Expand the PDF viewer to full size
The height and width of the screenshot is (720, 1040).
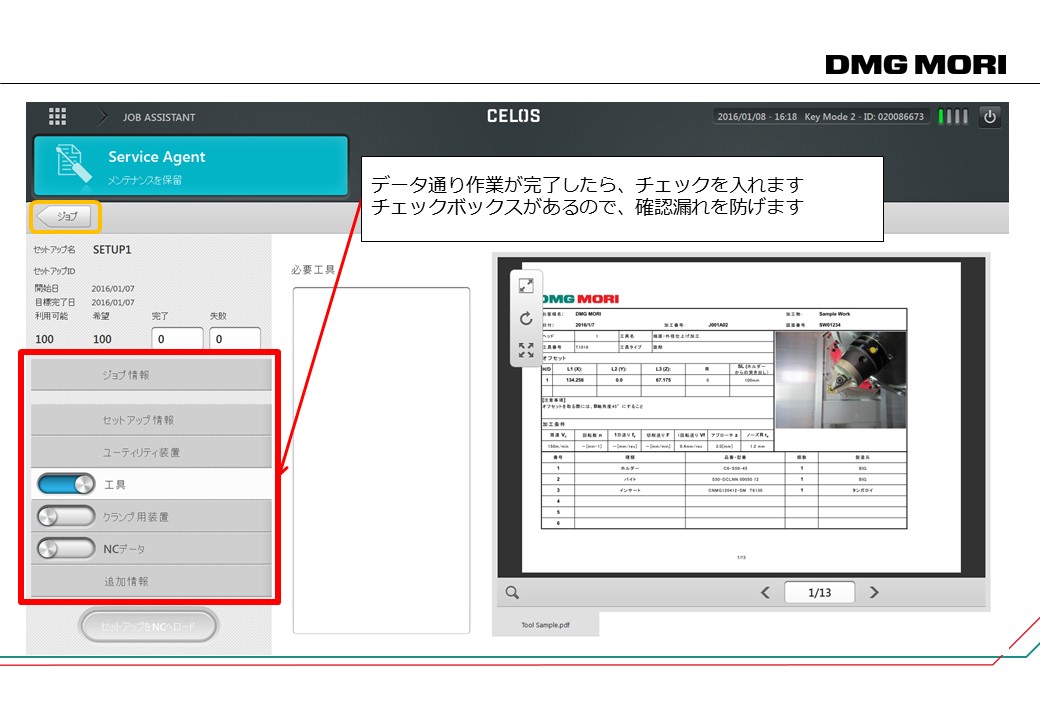(526, 286)
